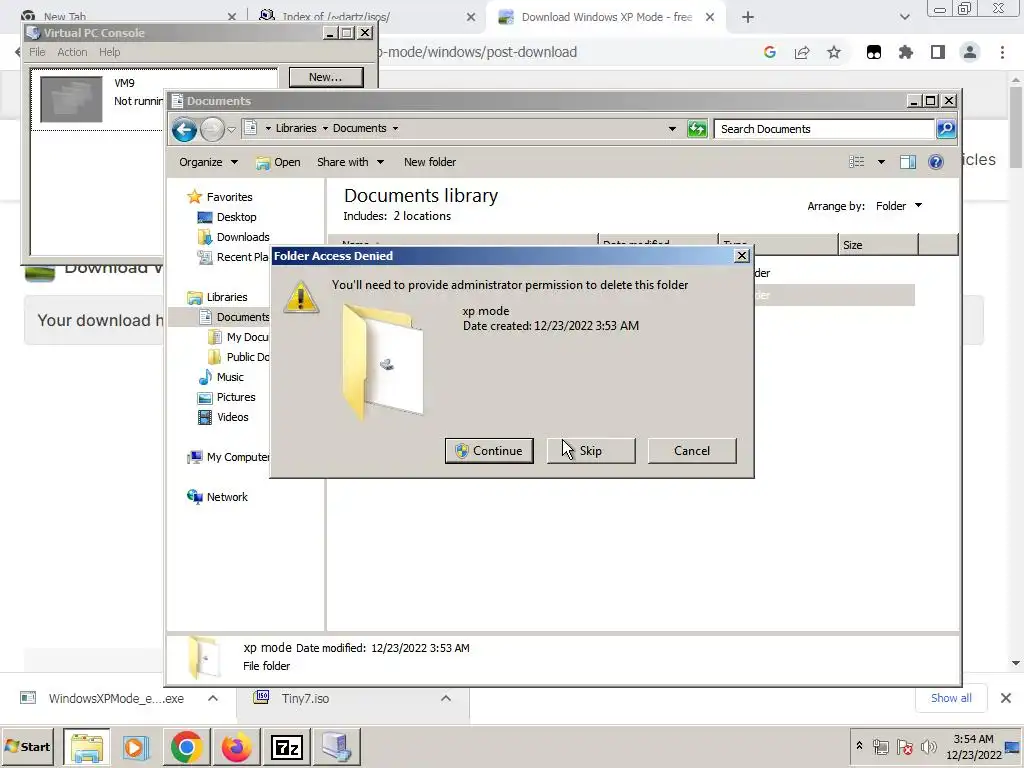Viewport: 1024px width, 768px height.
Task: Click Windows Media Player taskbar icon
Action: 136,746
